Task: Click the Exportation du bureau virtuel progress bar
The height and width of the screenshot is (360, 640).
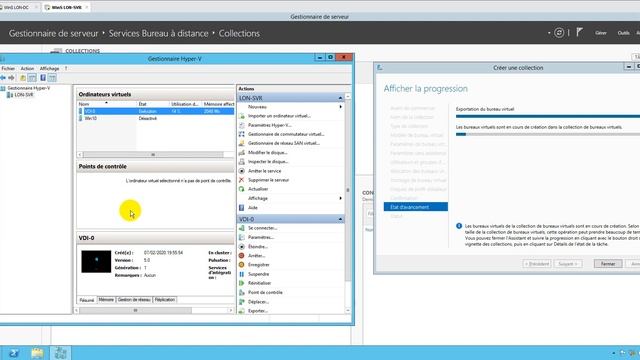Action: (x=548, y=116)
